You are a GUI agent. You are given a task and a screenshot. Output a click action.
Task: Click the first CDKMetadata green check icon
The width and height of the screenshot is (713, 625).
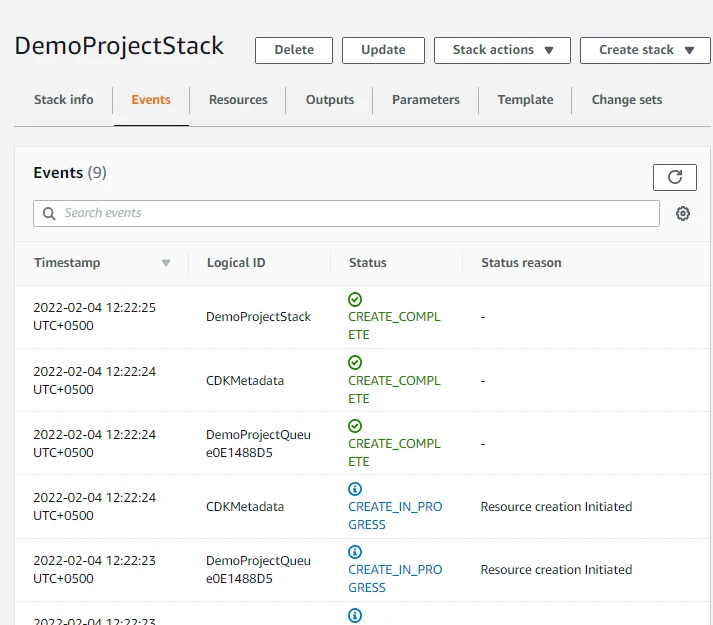coord(355,362)
